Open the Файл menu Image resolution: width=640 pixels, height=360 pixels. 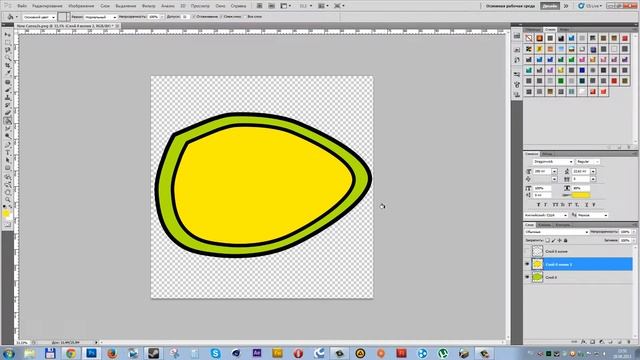tap(22, 6)
